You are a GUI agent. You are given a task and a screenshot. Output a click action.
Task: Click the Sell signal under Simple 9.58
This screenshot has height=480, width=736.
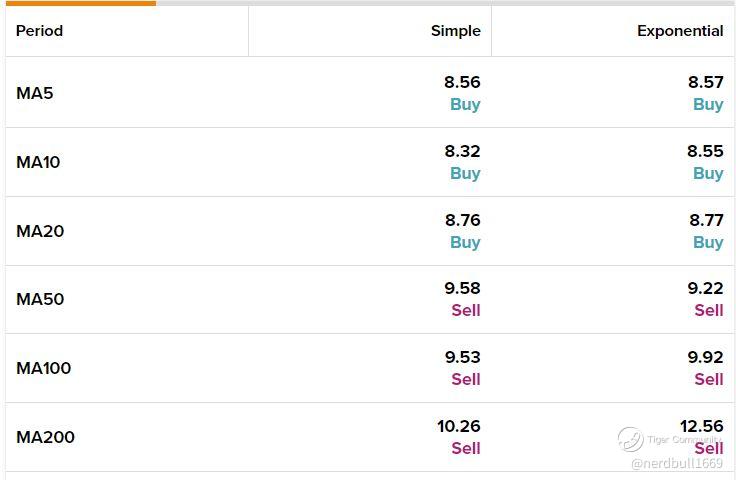click(466, 310)
